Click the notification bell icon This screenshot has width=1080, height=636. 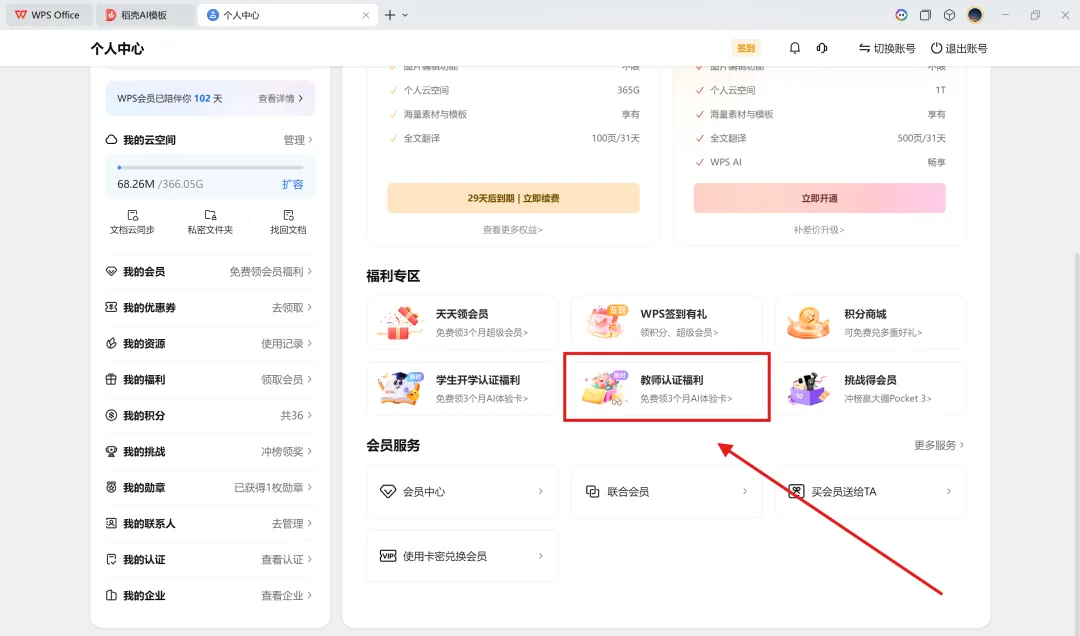(x=794, y=48)
